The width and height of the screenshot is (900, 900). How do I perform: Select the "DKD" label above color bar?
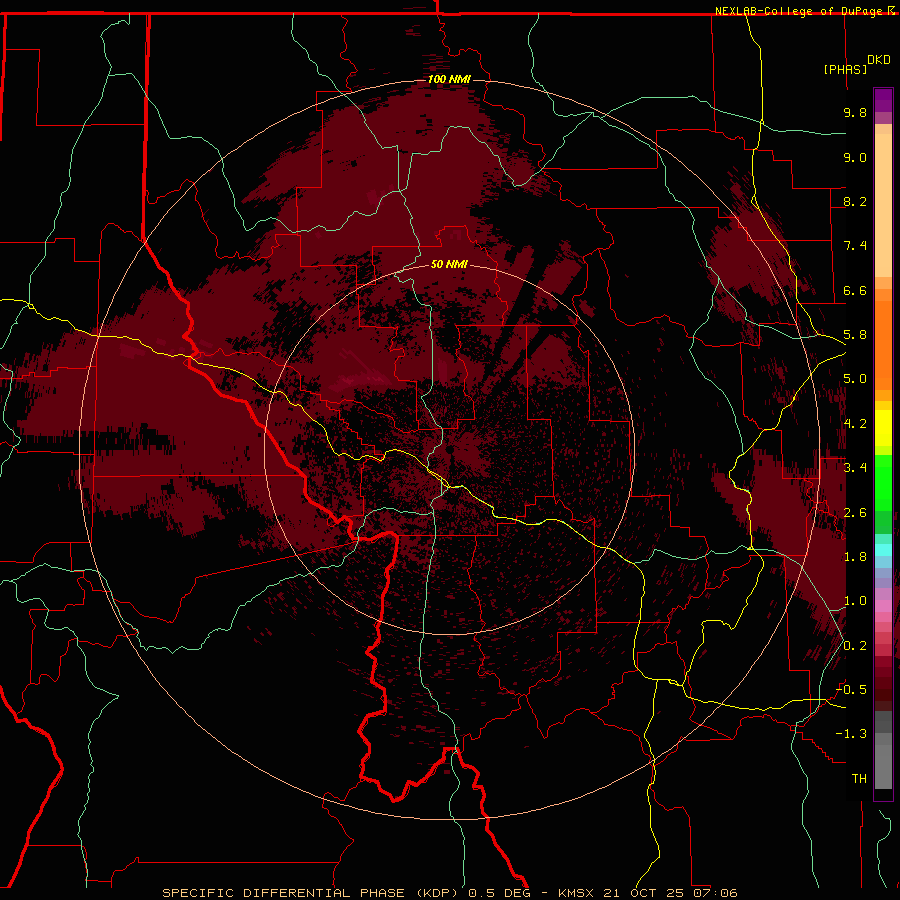click(x=879, y=60)
